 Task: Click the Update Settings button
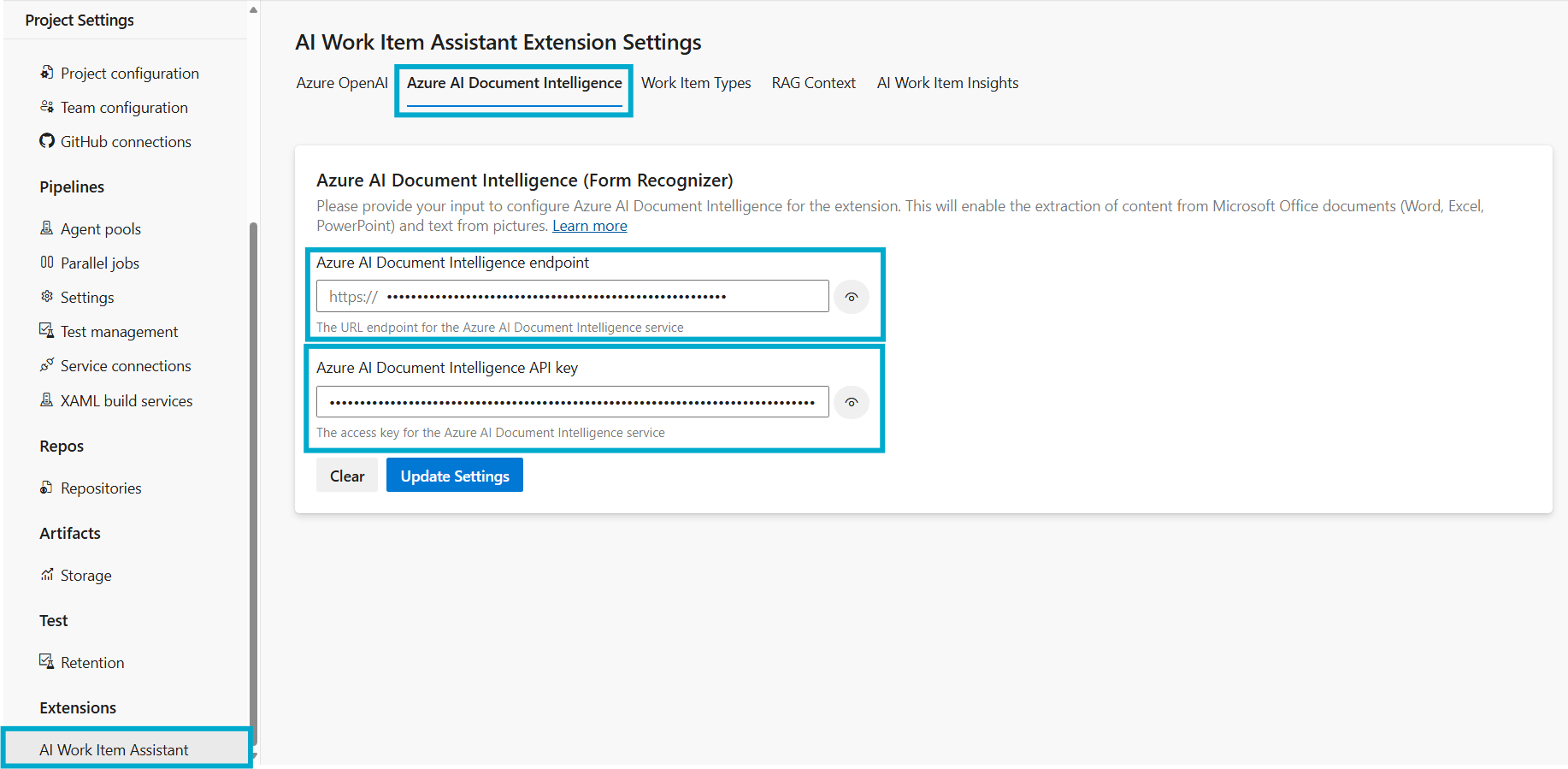point(455,476)
